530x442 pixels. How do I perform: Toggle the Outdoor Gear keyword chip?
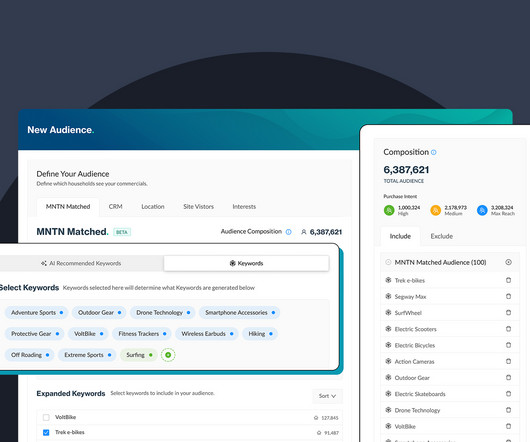pyautogui.click(x=99, y=313)
